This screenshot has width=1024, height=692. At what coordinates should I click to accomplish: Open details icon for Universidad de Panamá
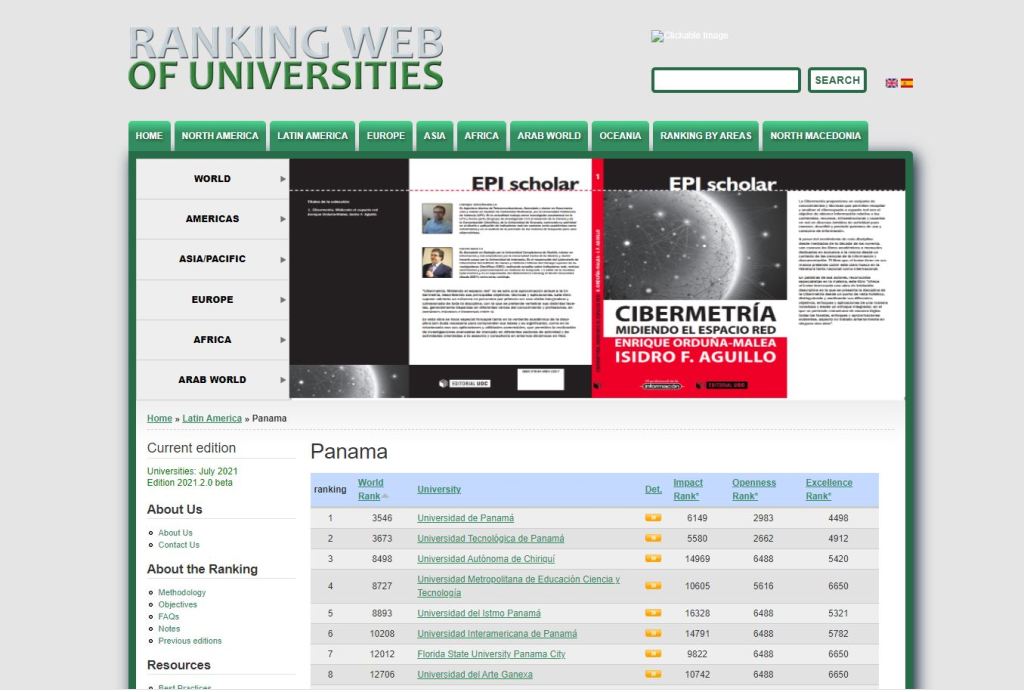pos(653,518)
